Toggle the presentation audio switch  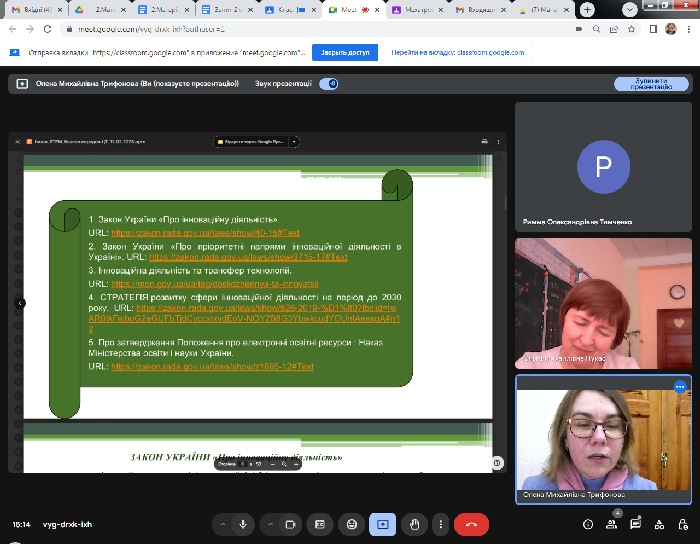[x=328, y=84]
